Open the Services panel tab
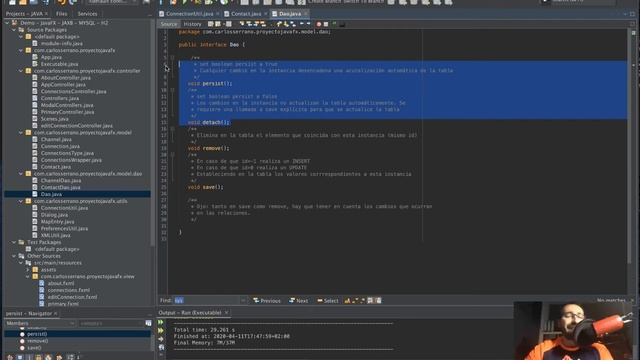 point(87,14)
